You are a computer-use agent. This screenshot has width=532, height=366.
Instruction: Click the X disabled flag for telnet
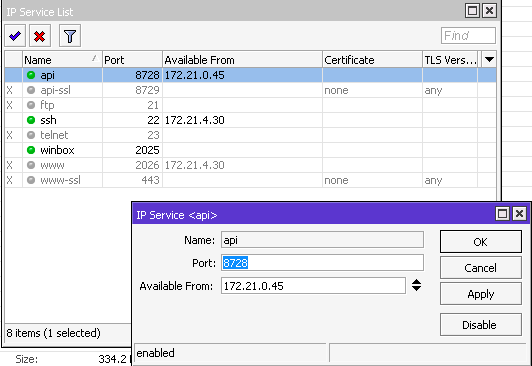click(10, 135)
